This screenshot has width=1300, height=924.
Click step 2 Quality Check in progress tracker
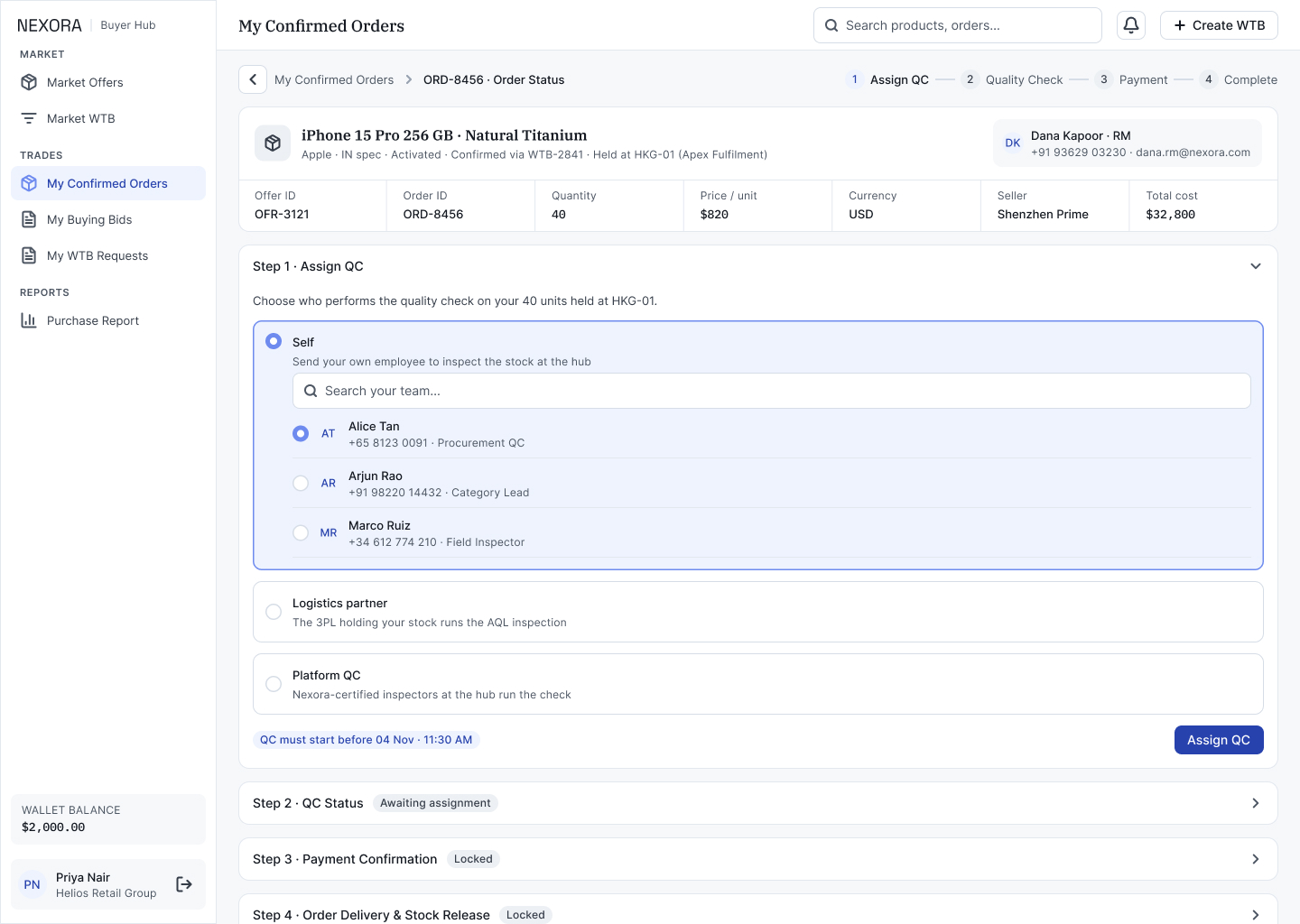click(1012, 79)
